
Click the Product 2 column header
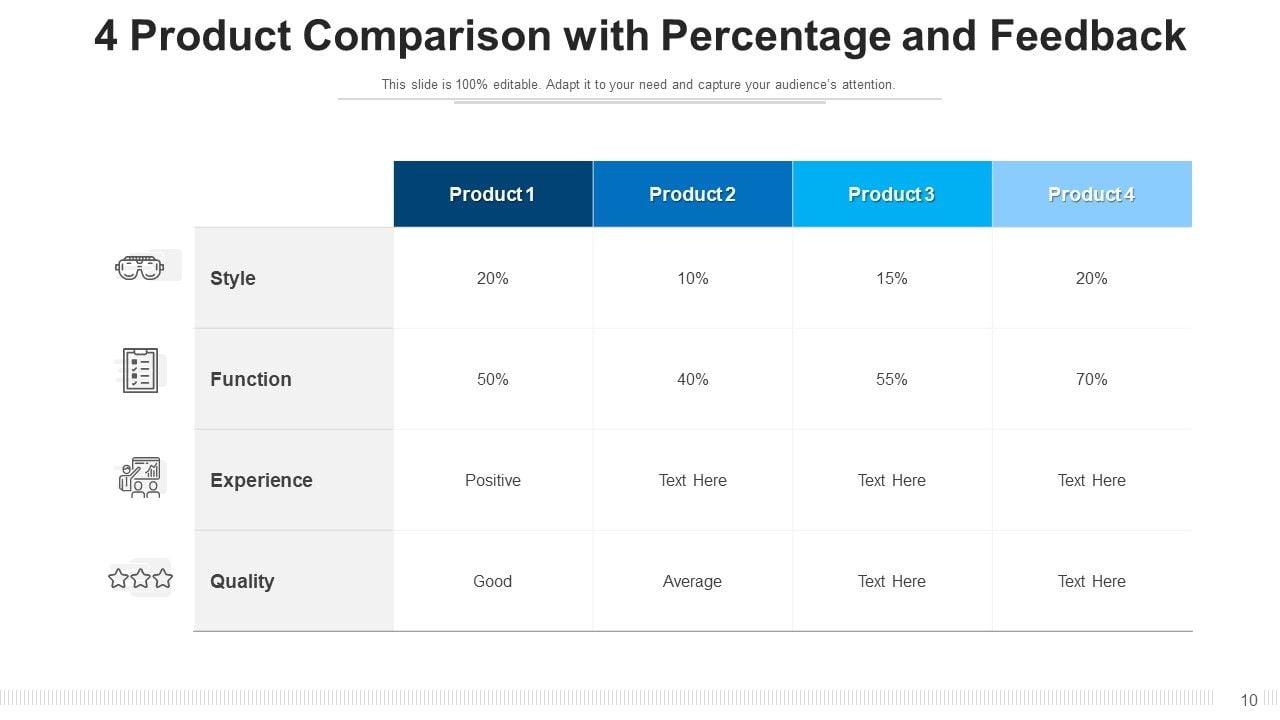692,194
